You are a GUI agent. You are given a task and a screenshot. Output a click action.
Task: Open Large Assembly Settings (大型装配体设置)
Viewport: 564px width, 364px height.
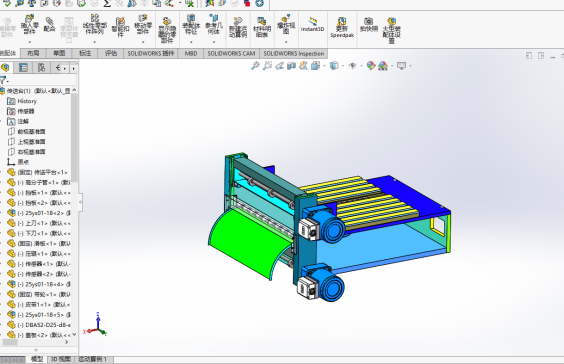point(391,30)
